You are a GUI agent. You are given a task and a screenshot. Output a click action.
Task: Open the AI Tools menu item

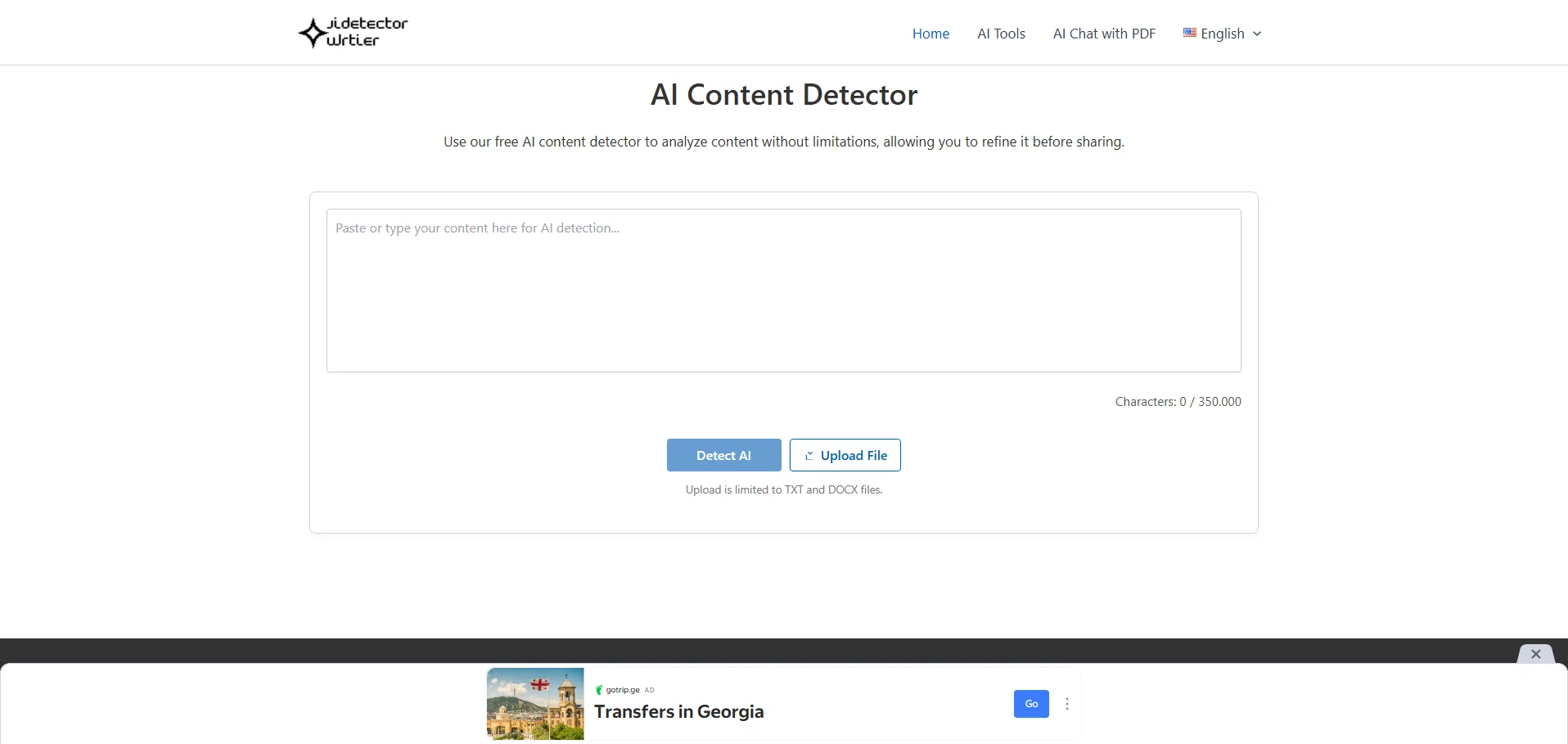[1001, 34]
